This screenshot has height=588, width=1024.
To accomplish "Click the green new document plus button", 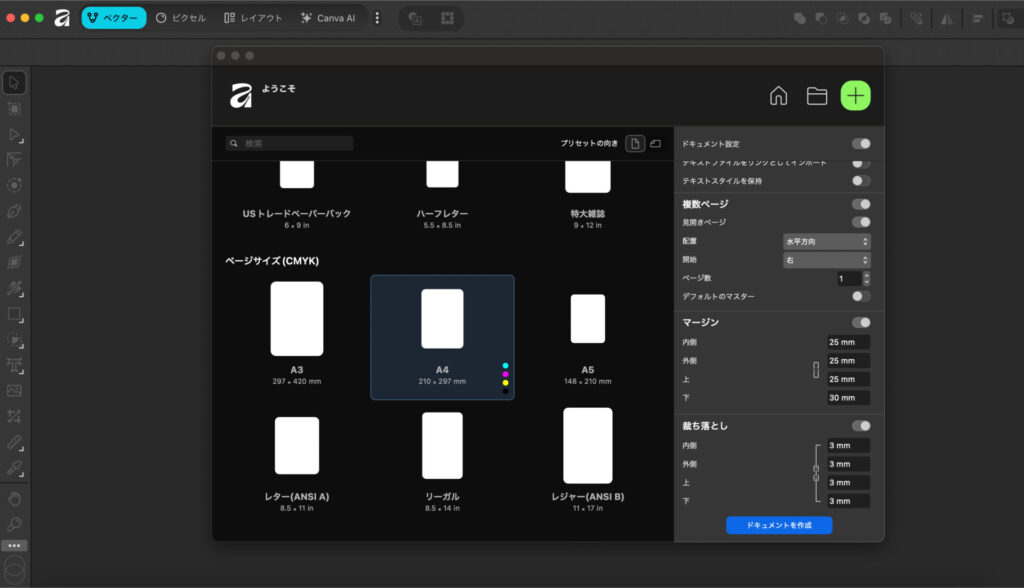I will pyautogui.click(x=855, y=95).
